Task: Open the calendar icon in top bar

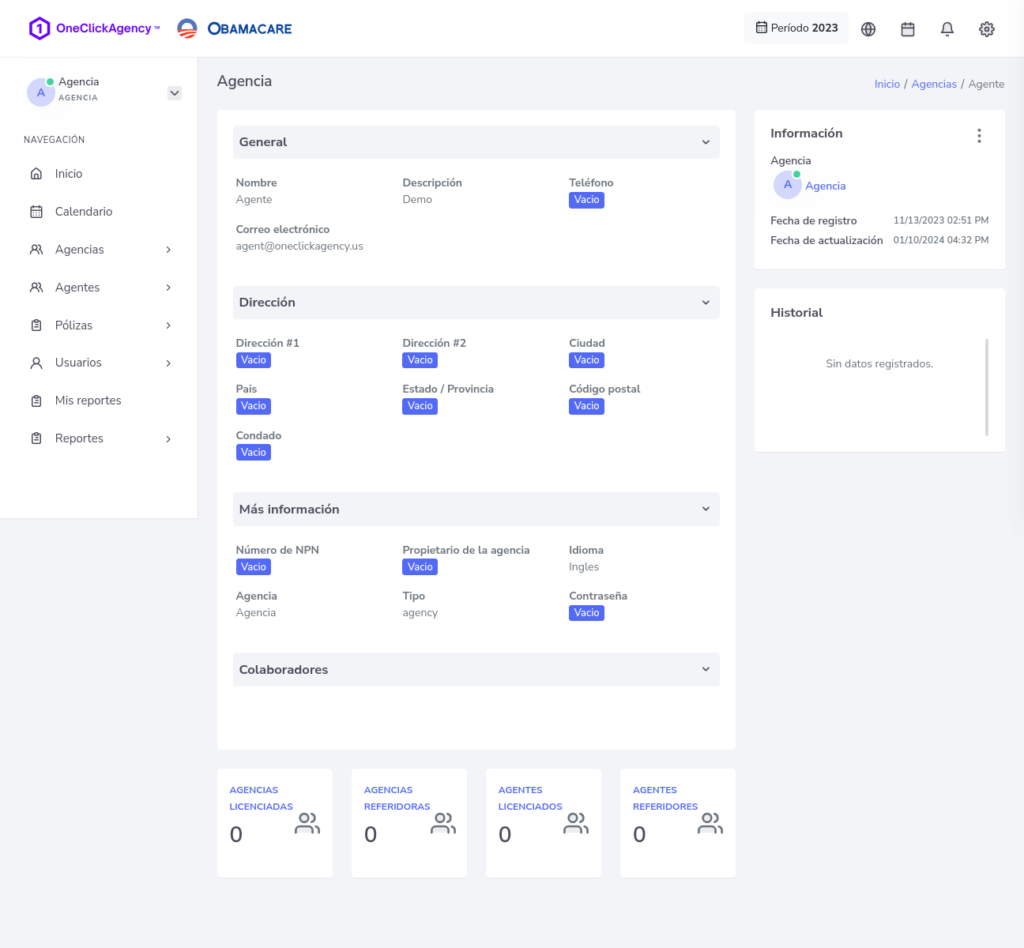Action: pyautogui.click(x=908, y=29)
